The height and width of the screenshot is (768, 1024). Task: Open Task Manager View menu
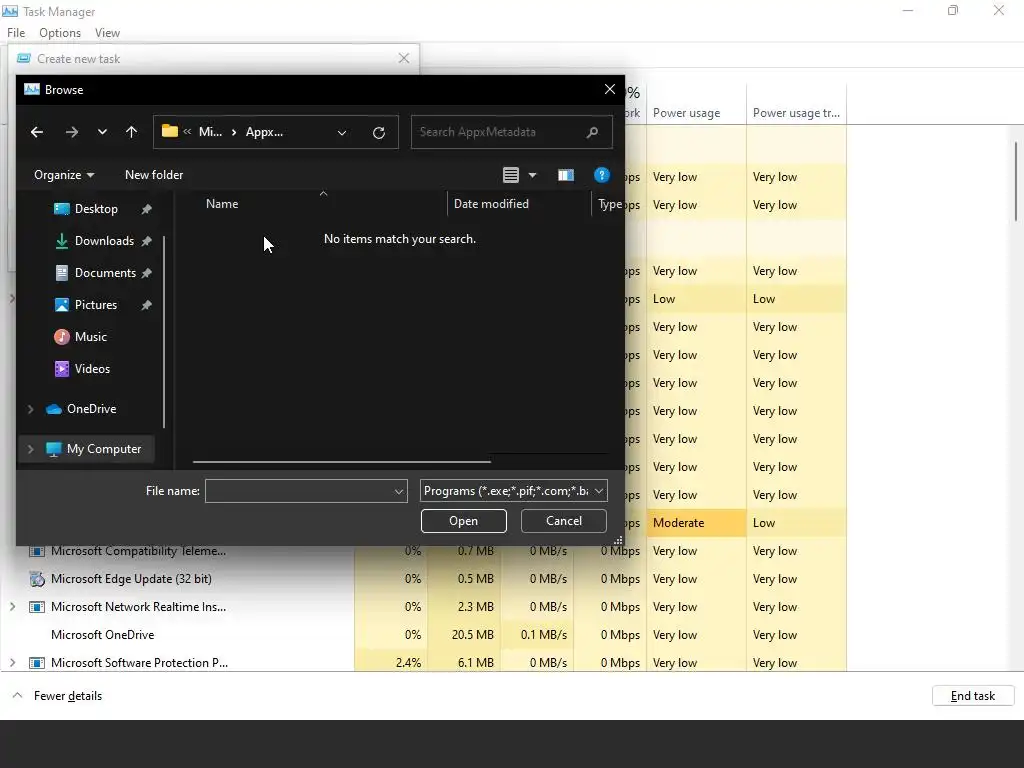pyautogui.click(x=107, y=33)
